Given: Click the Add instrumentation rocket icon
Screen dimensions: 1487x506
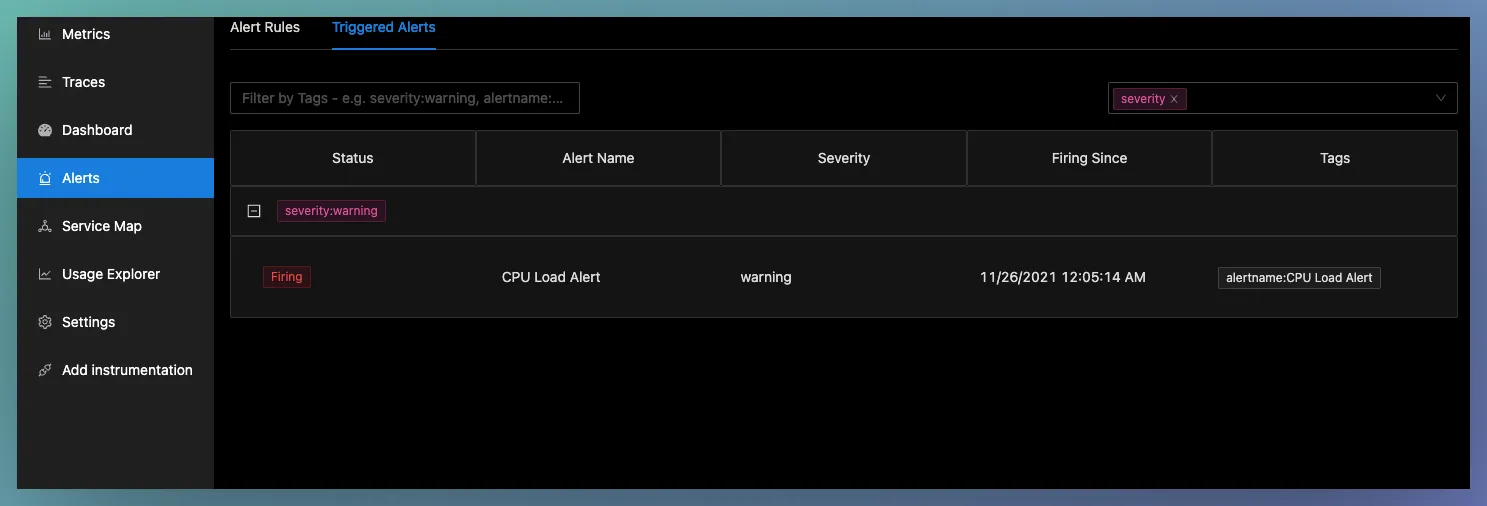Looking at the screenshot, I should (x=44, y=370).
